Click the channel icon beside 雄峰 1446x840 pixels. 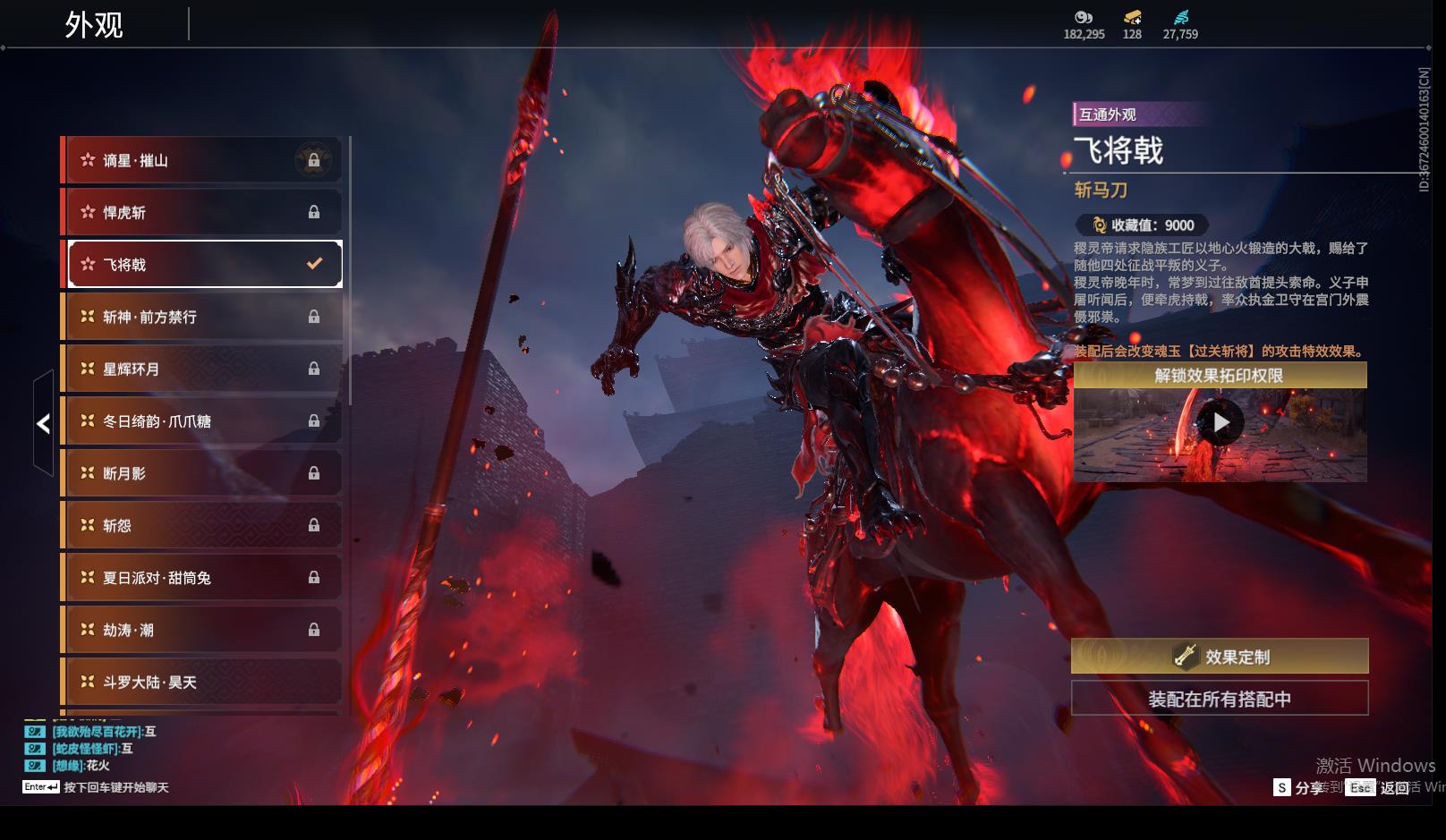click(35, 766)
